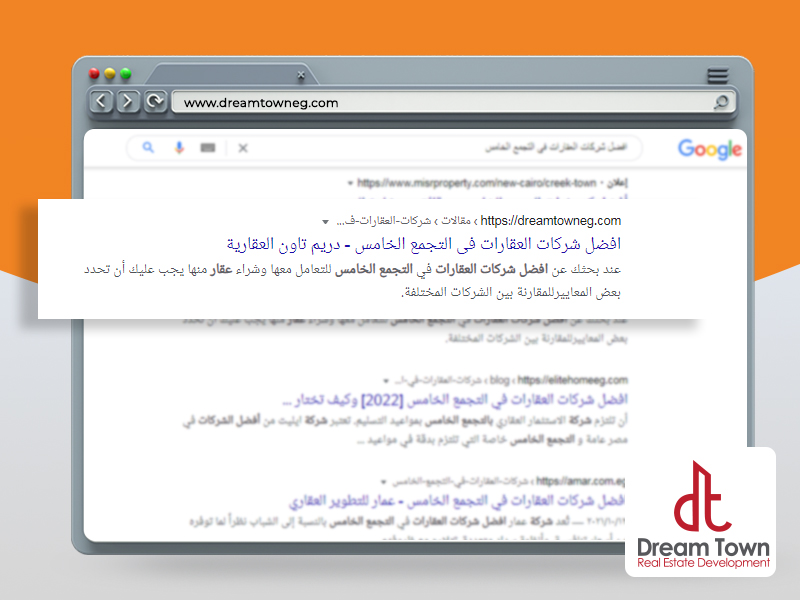This screenshot has width=800, height=600.
Task: Open the amar.com.eg result URL
Action: coord(581,481)
